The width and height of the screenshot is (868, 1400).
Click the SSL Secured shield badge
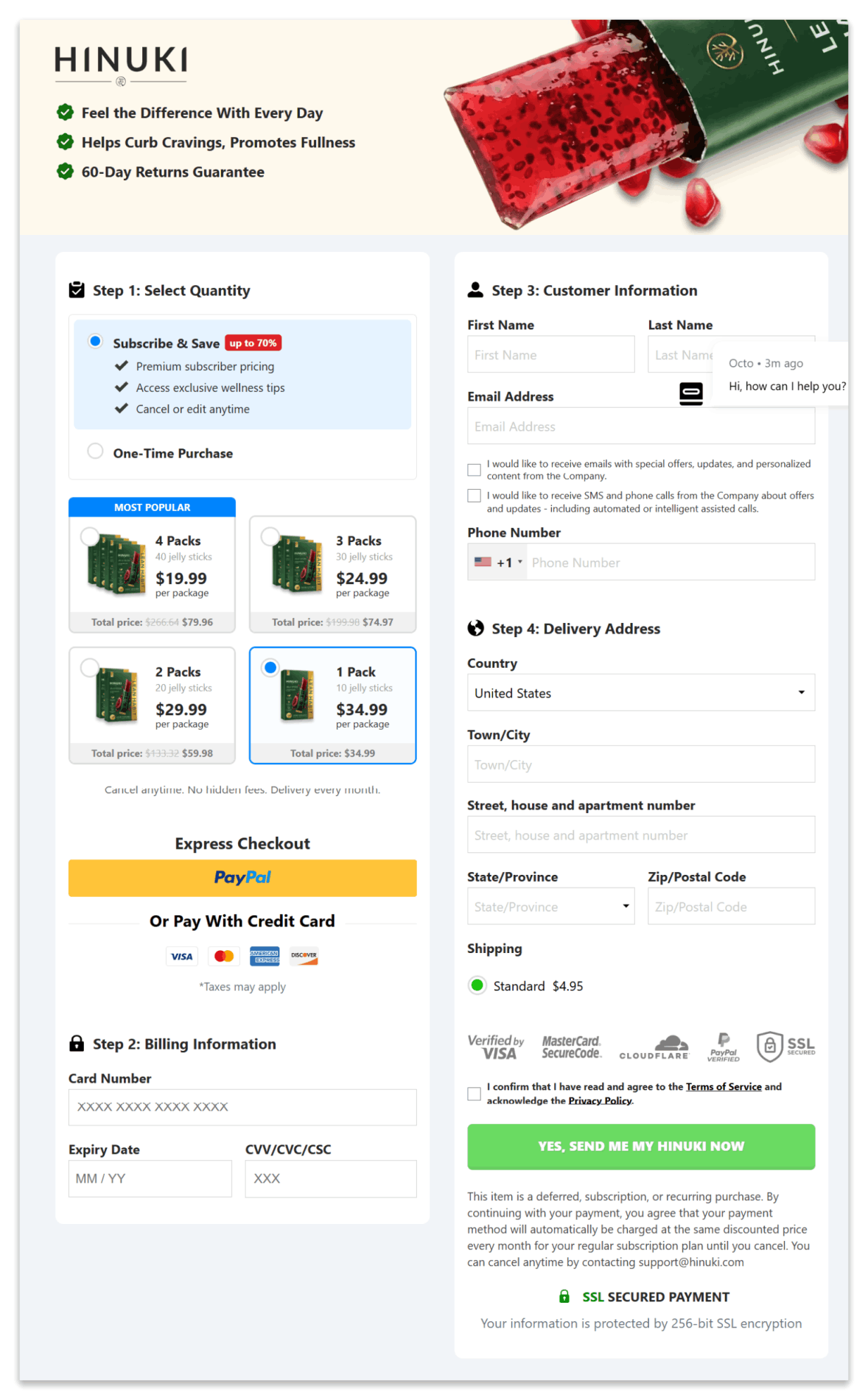pos(785,1047)
